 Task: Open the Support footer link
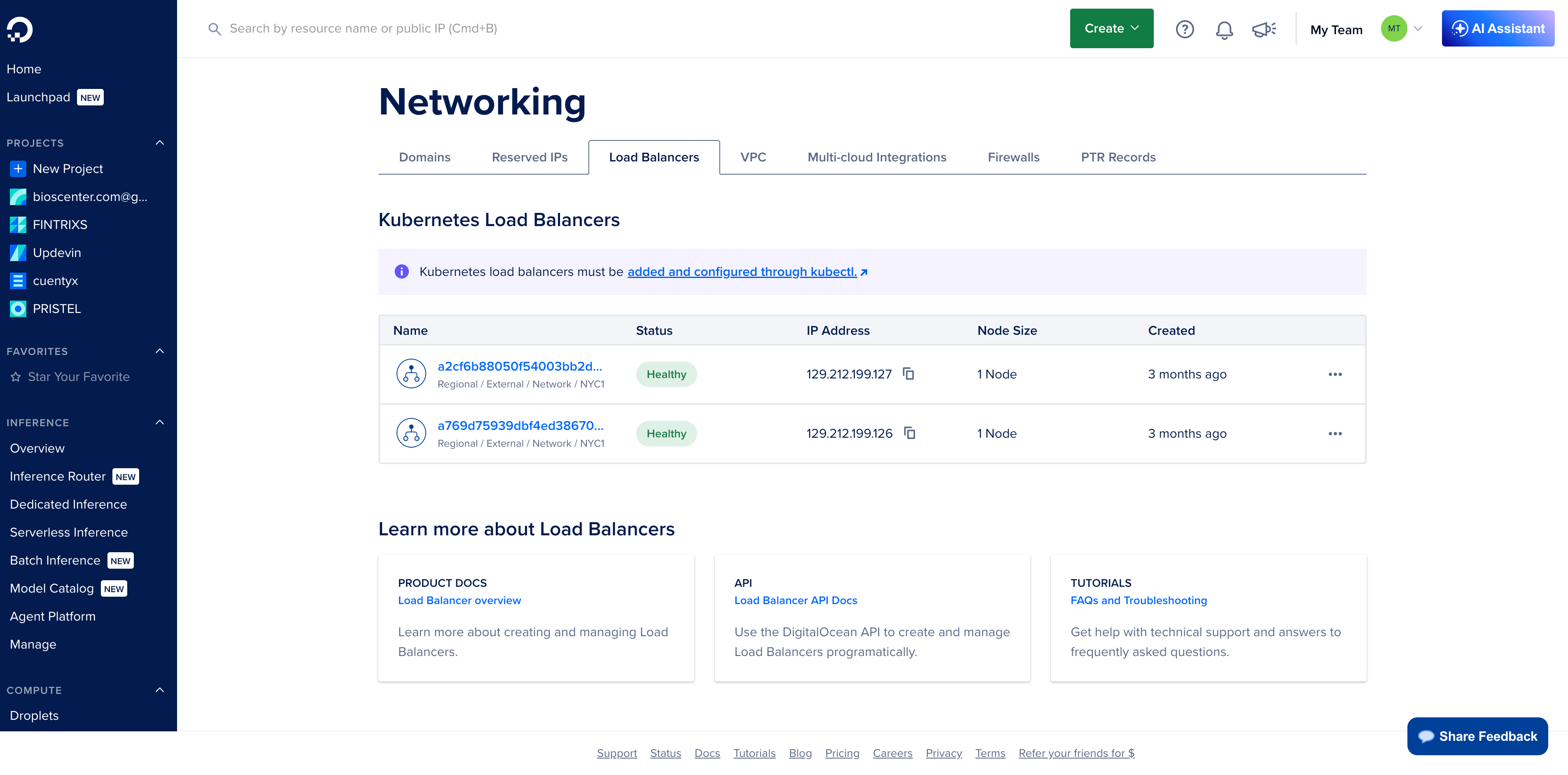tap(616, 753)
